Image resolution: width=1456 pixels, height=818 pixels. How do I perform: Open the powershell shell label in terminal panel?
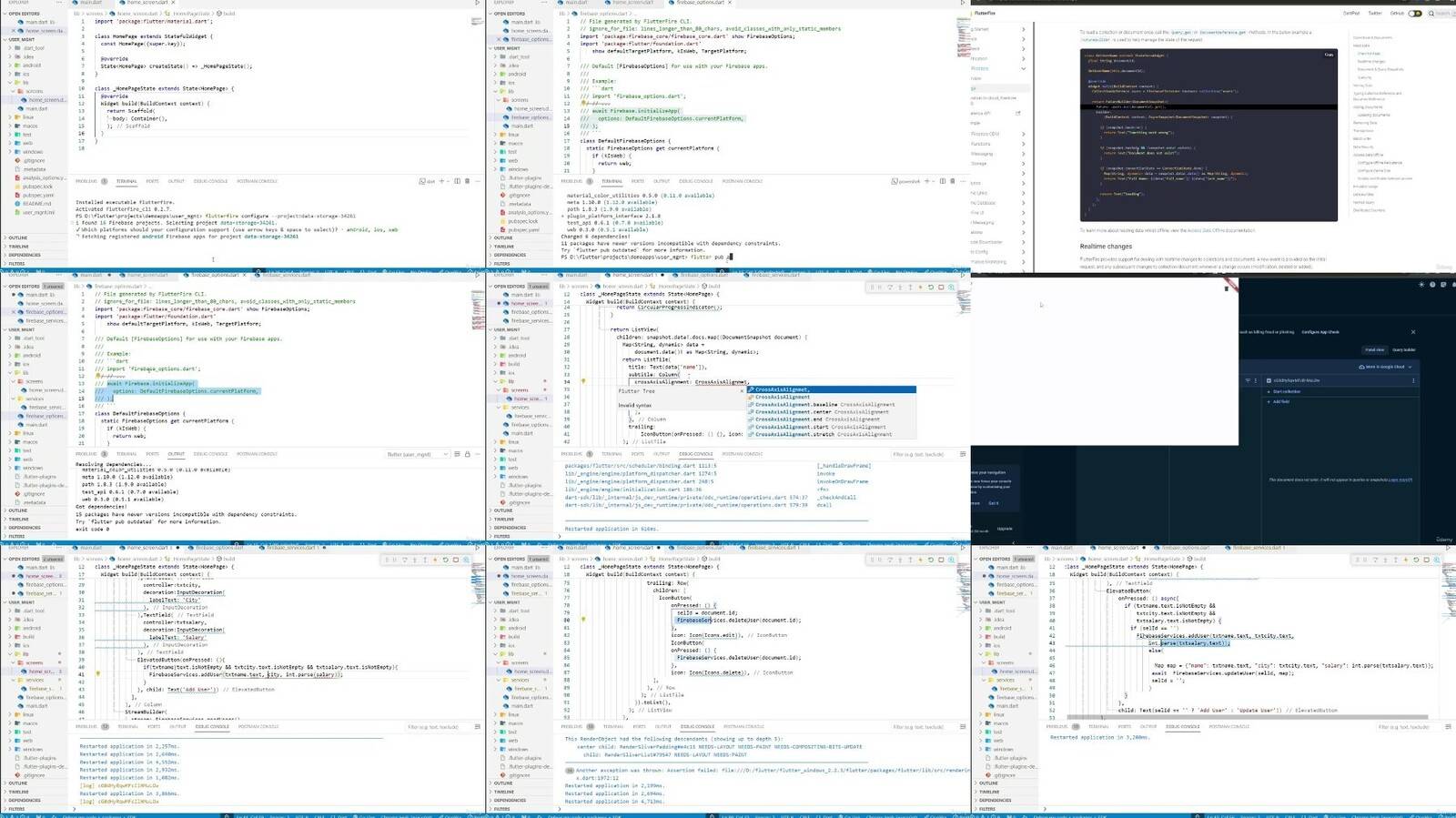click(906, 181)
